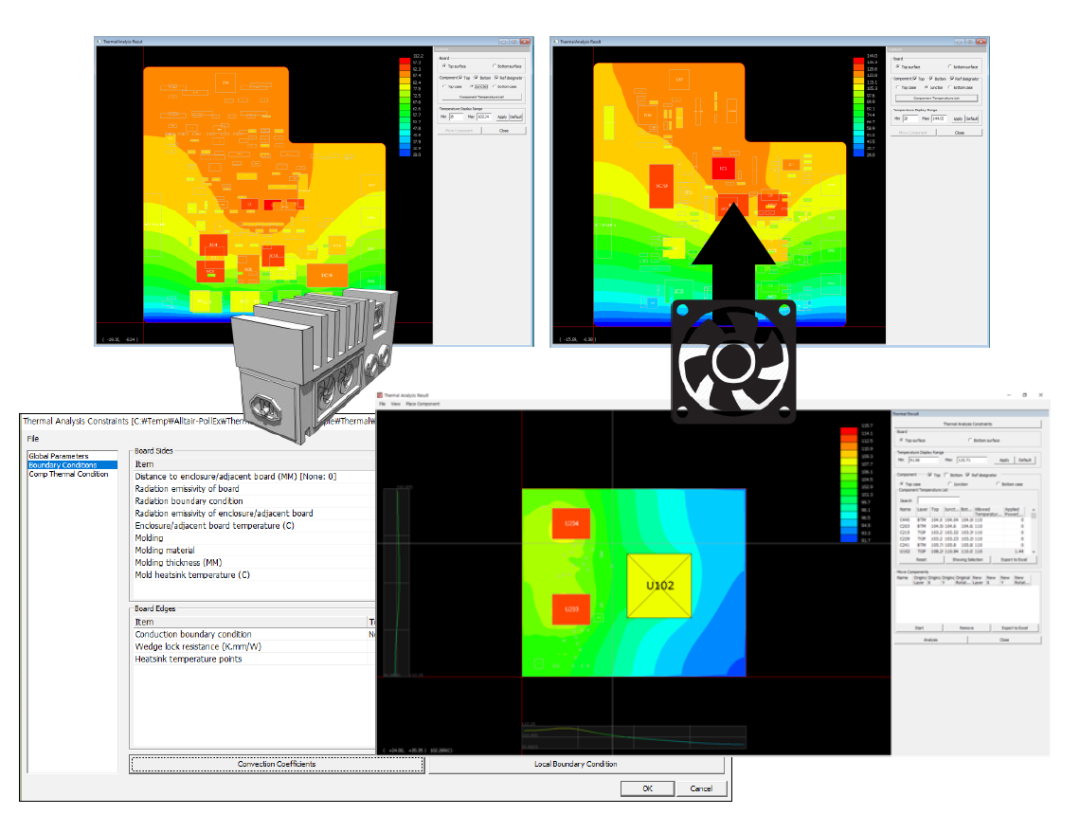
Task: Select the Wedge lock resistance (K.mm/W) row
Action: tap(253, 646)
